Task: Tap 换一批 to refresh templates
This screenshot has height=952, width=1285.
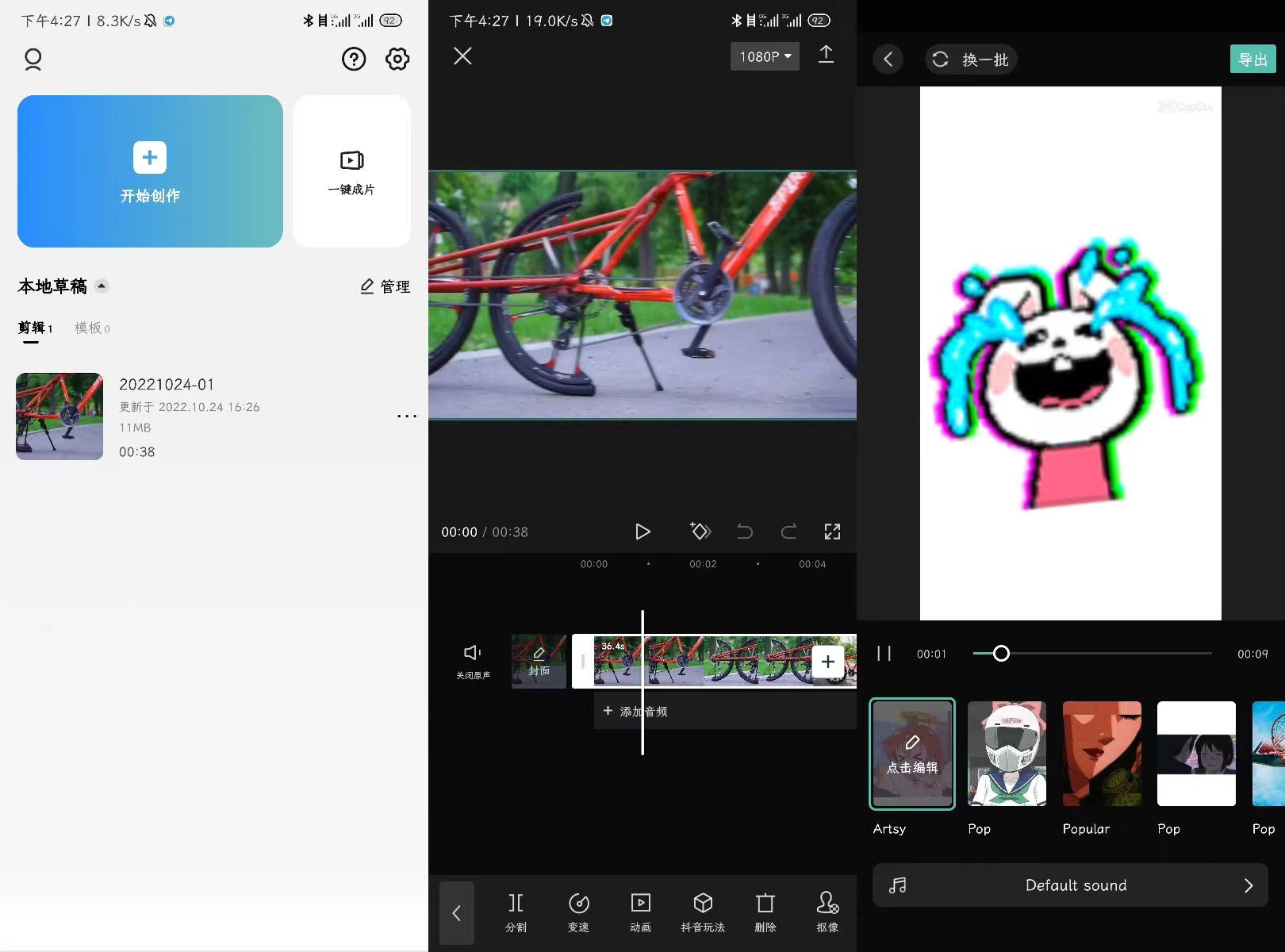Action: [x=971, y=59]
